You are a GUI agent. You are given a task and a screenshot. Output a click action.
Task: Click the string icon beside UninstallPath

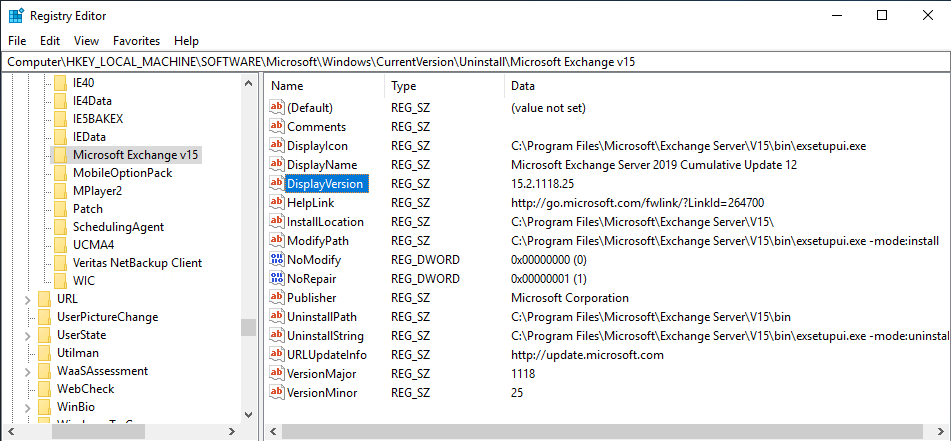tap(277, 317)
